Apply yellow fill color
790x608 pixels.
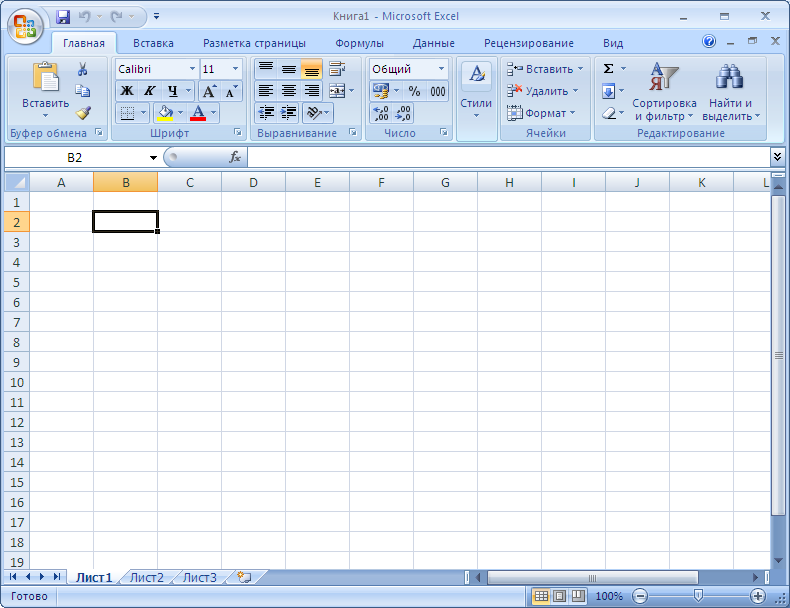pyautogui.click(x=165, y=113)
